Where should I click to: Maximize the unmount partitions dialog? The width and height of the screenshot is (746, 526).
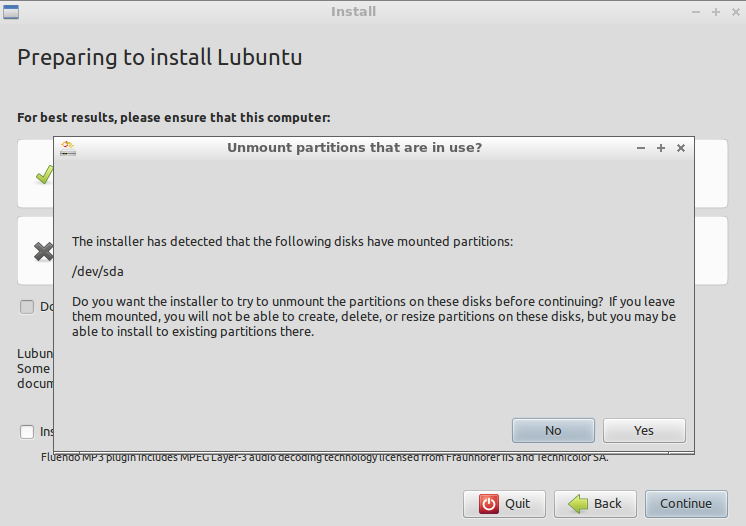[x=661, y=148]
